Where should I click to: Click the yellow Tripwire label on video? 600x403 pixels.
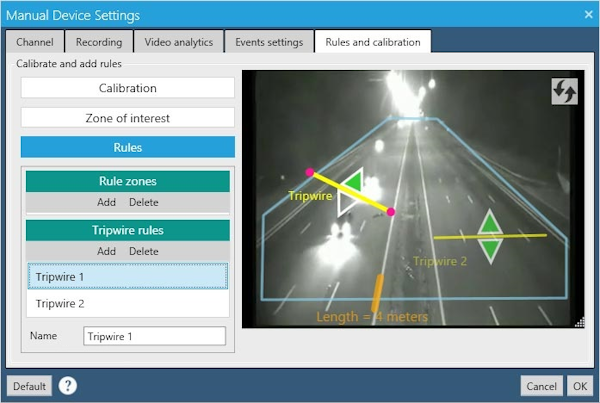coord(310,196)
